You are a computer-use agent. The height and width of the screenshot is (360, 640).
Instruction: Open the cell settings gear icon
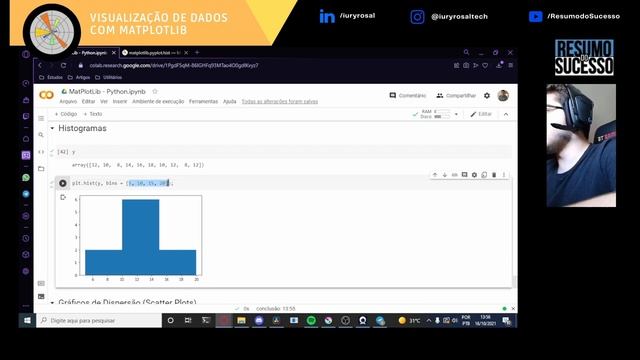[474, 175]
